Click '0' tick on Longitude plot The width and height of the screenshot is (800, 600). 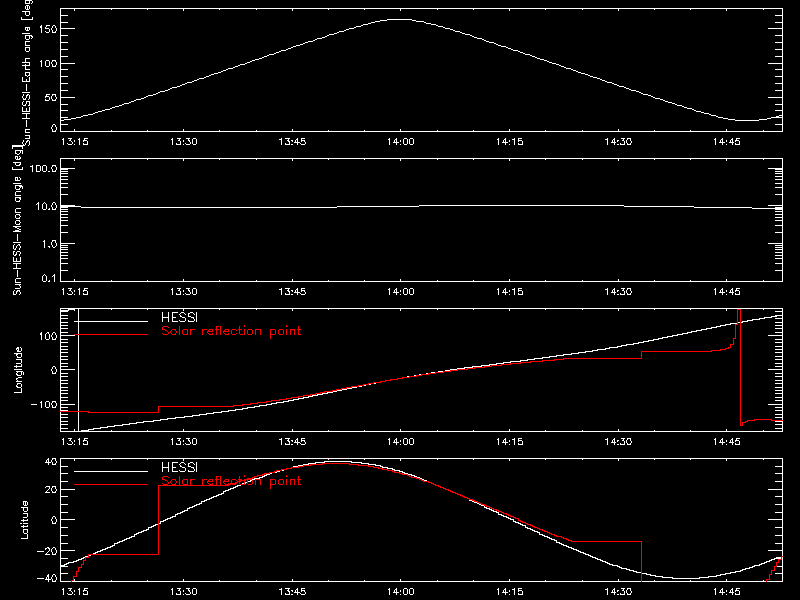click(x=54, y=370)
